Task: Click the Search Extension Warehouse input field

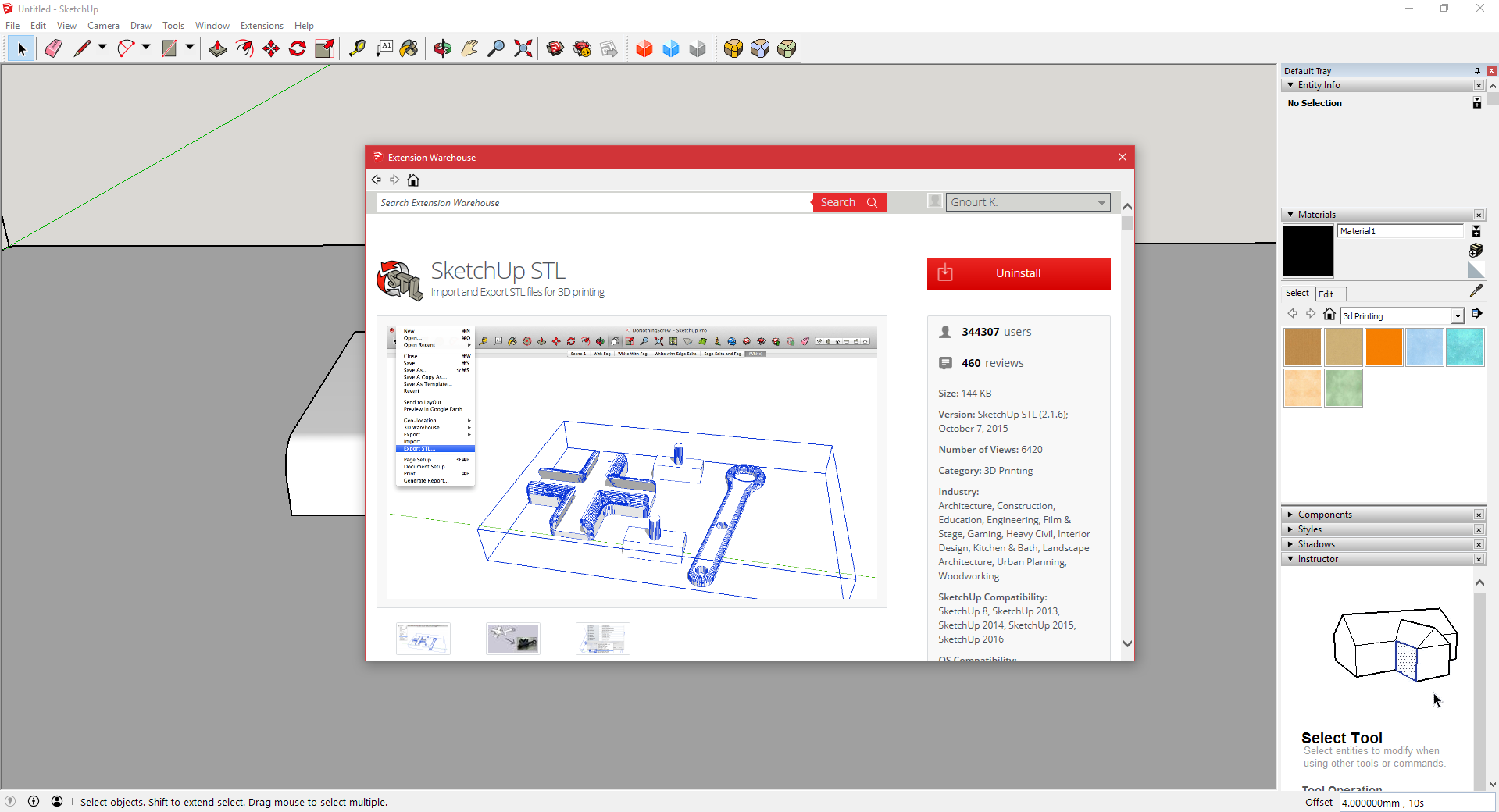Action: pos(594,202)
